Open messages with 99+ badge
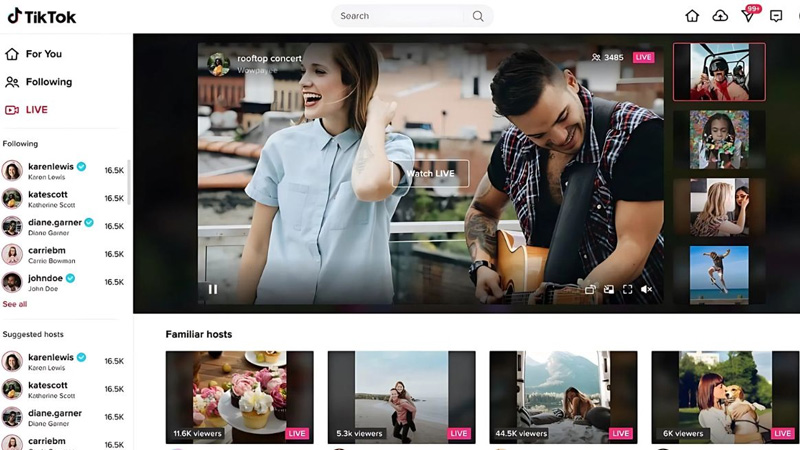This screenshot has height=450, width=800. (748, 16)
